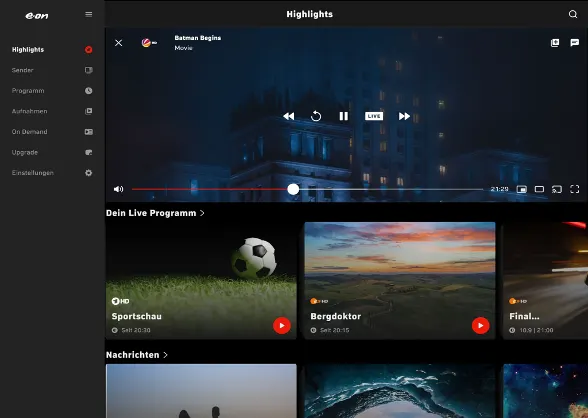Click the HD channel logo on the Sportschau card
Screen dimensions: 588x418
pyautogui.click(x=120, y=301)
